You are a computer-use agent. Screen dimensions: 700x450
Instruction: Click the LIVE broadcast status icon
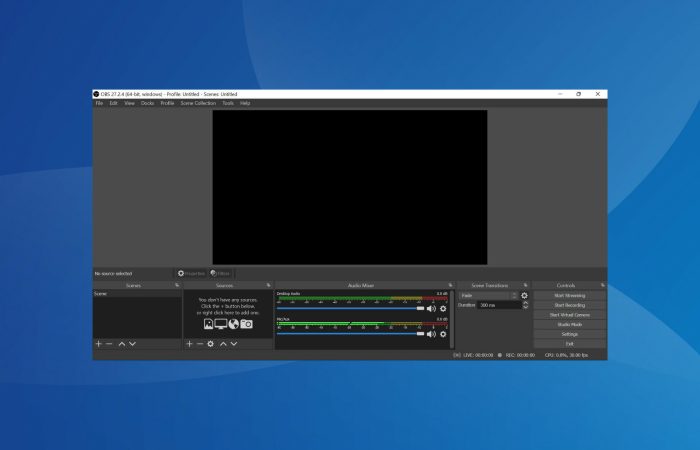coord(457,355)
